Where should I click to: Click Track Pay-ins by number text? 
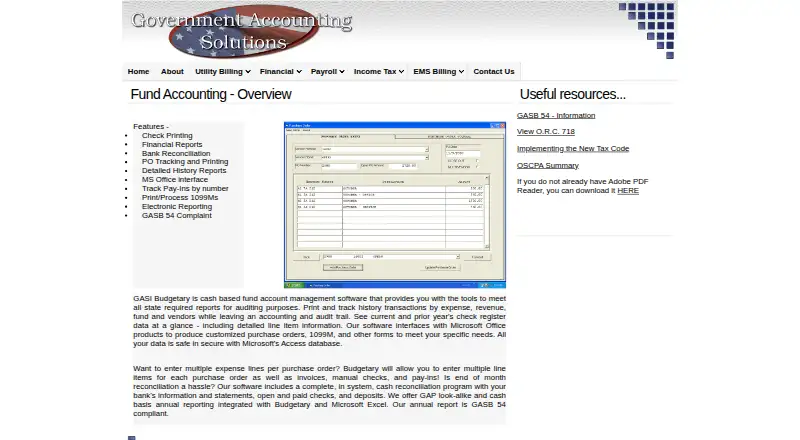click(185, 188)
